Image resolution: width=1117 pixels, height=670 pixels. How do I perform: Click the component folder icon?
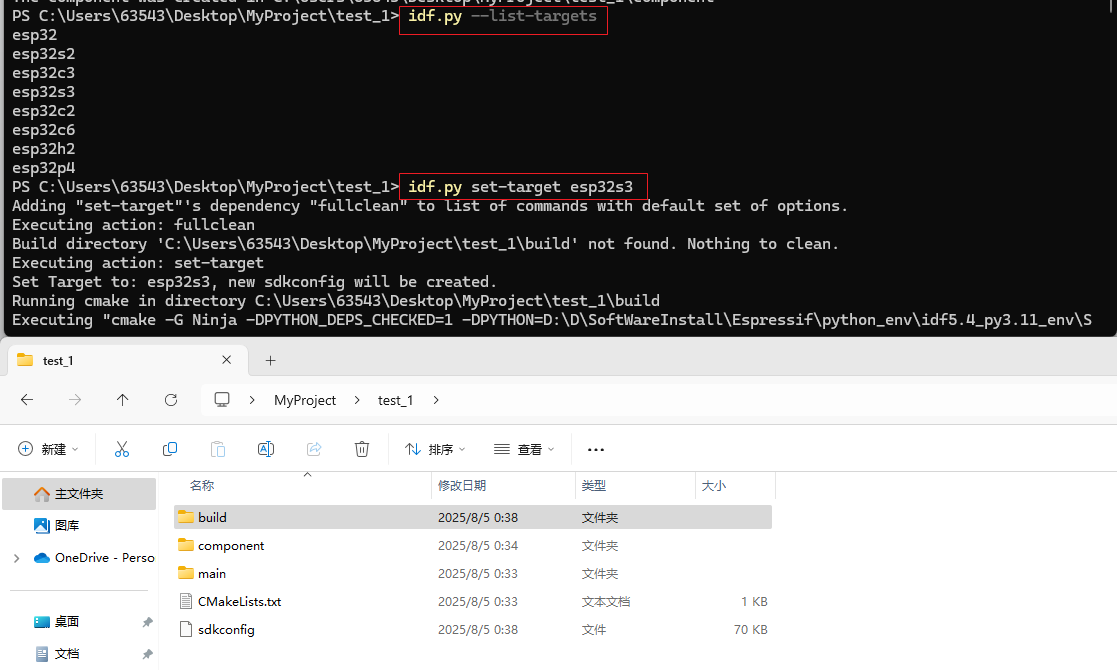pos(186,545)
